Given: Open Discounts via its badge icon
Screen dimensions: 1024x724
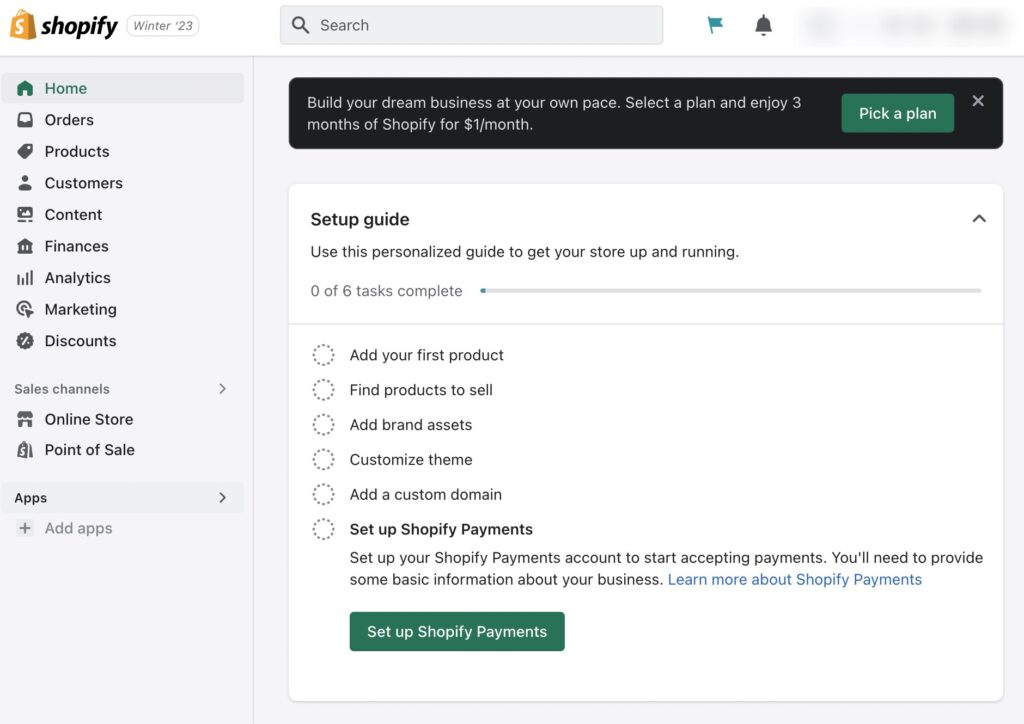Looking at the screenshot, I should [x=25, y=341].
